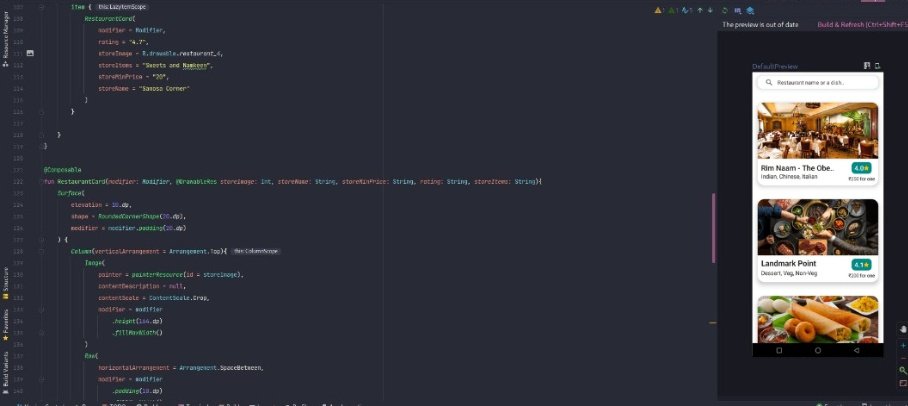The width and height of the screenshot is (908, 406).
Task: Click ContentScale.Crop in the code
Action: pos(178,298)
